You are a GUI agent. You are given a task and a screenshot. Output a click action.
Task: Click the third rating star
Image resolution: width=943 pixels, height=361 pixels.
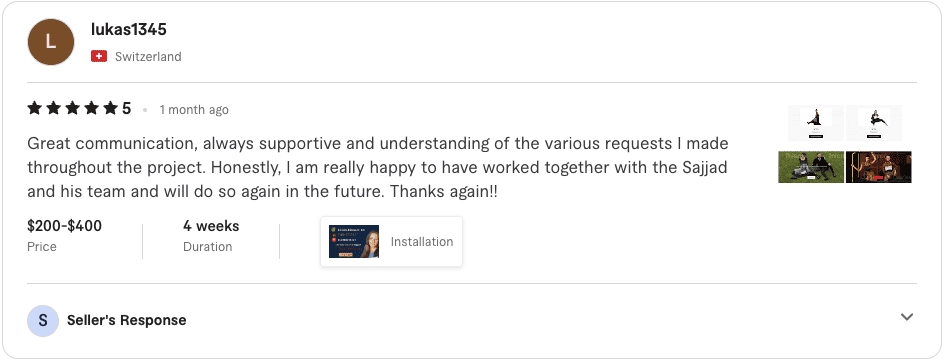pyautogui.click(x=72, y=108)
